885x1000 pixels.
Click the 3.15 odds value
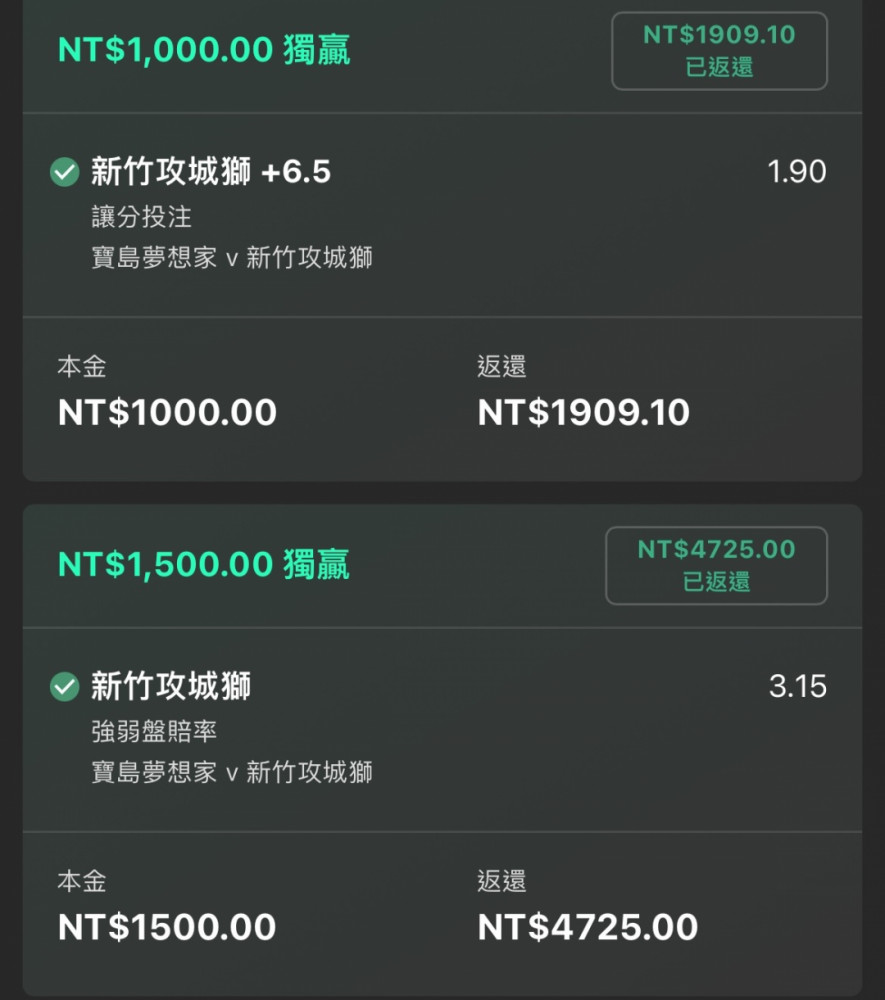tap(798, 686)
